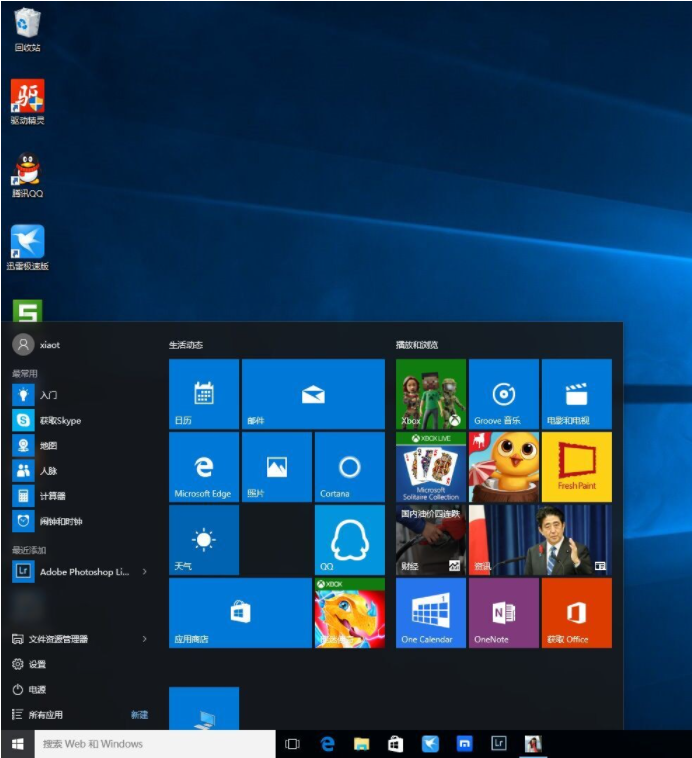Expand Adobe Photoshop Lightroom jump list arrow
692x758 pixels.
coord(145,572)
